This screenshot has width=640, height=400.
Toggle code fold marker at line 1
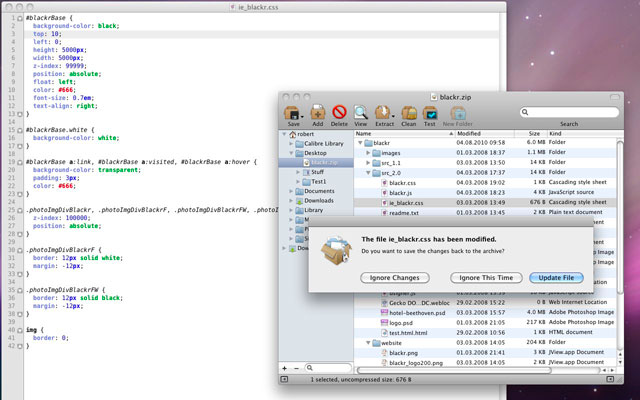point(21,16)
